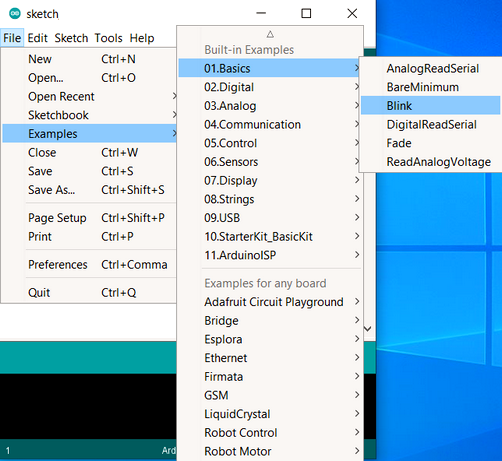Expand the Firmata library examples

pyautogui.click(x=270, y=376)
